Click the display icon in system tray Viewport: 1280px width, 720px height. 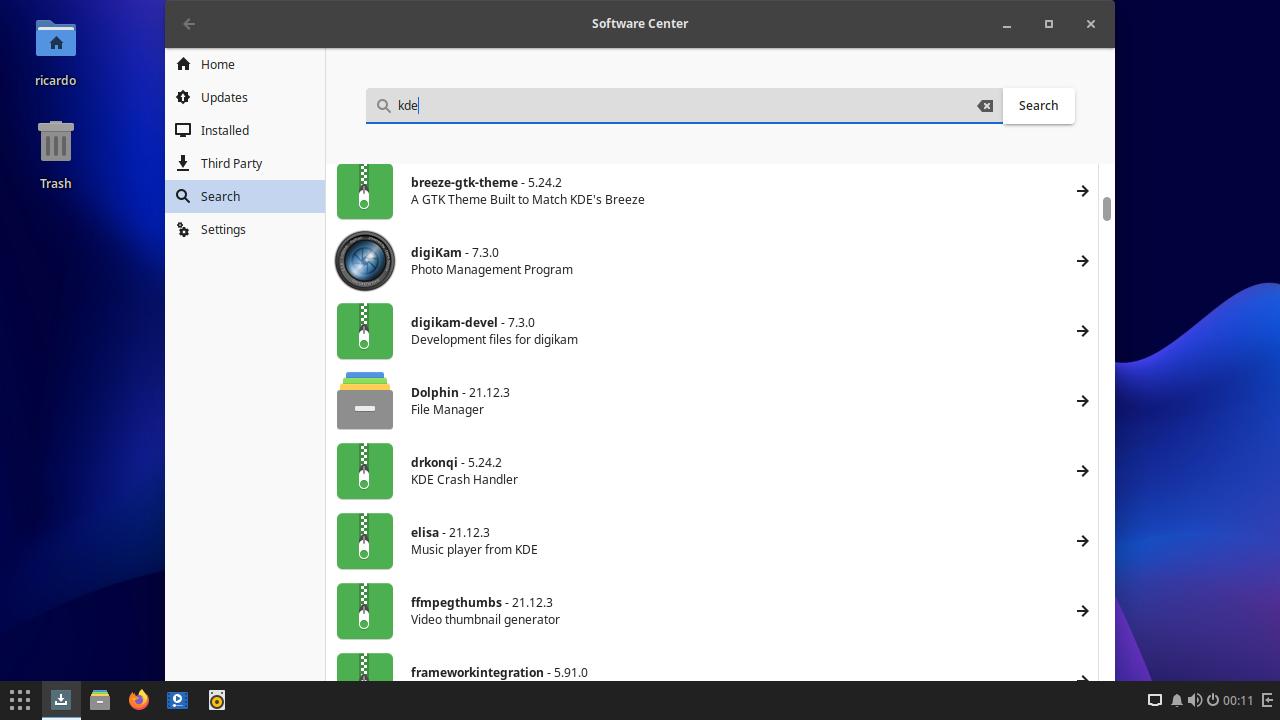(1154, 700)
